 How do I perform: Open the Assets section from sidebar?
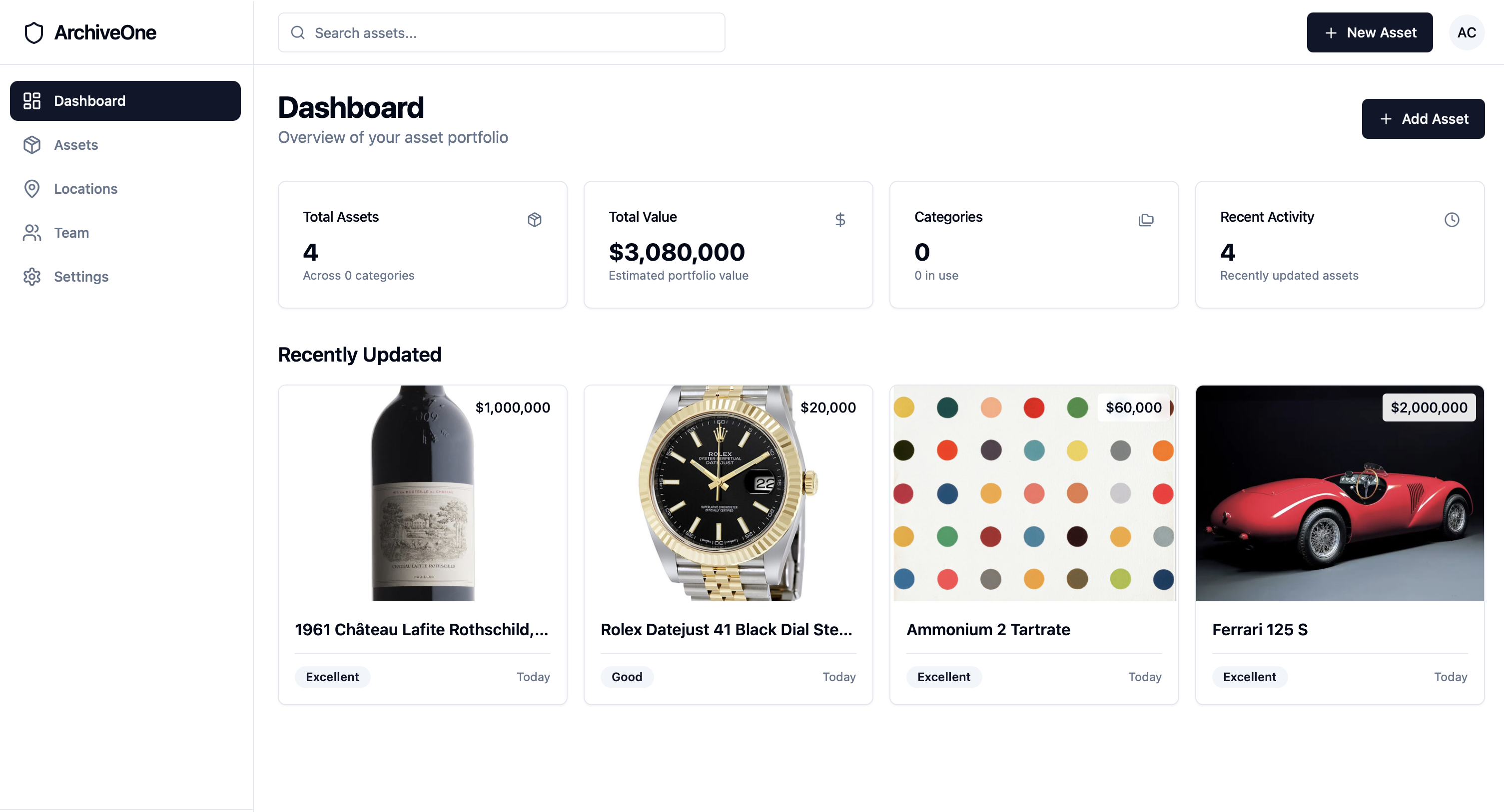(x=76, y=145)
